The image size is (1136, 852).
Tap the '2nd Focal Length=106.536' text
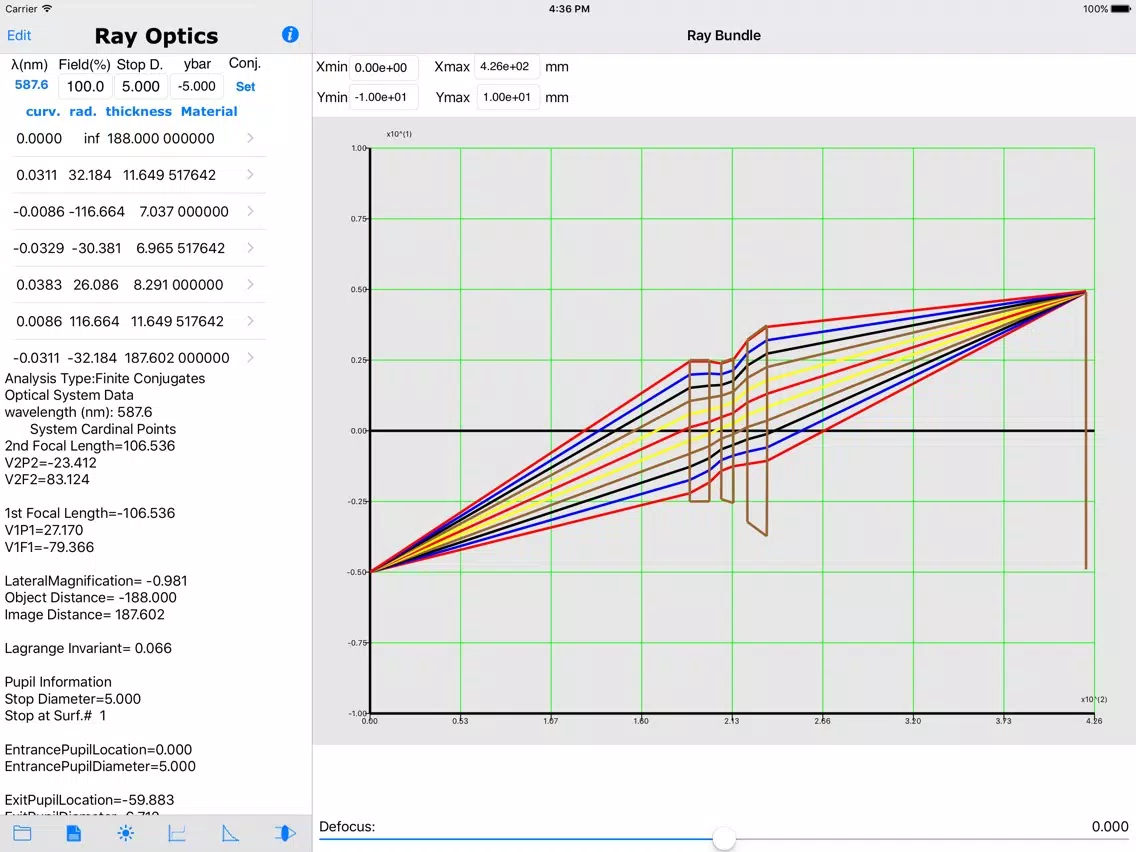click(x=90, y=446)
